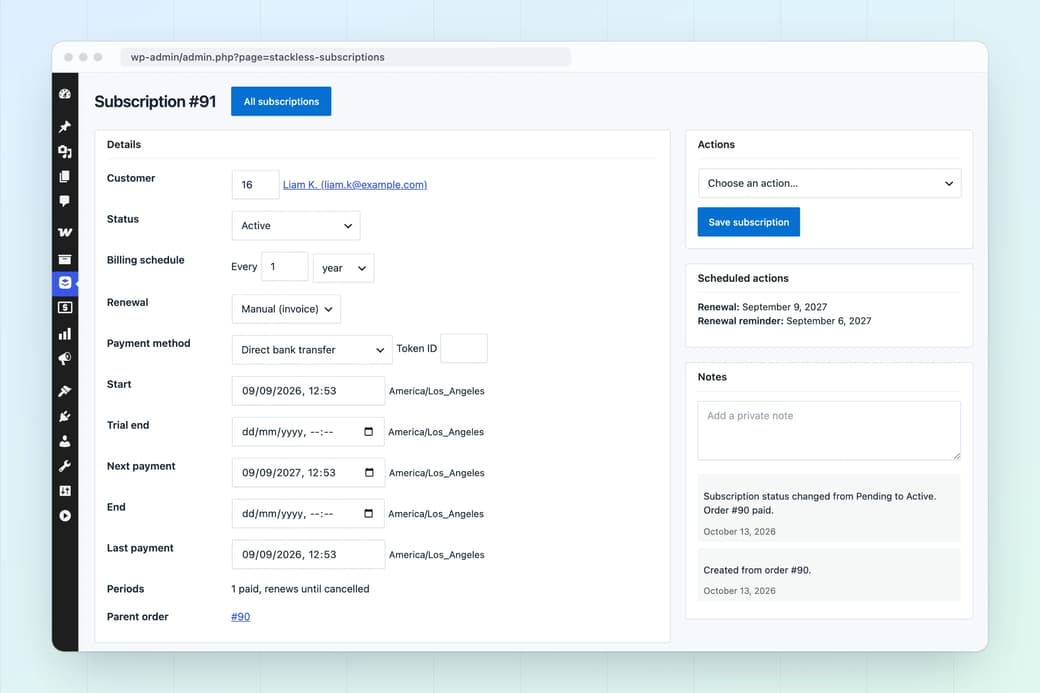Open calendar picker for End date
The width and height of the screenshot is (1040, 693).
click(x=369, y=514)
